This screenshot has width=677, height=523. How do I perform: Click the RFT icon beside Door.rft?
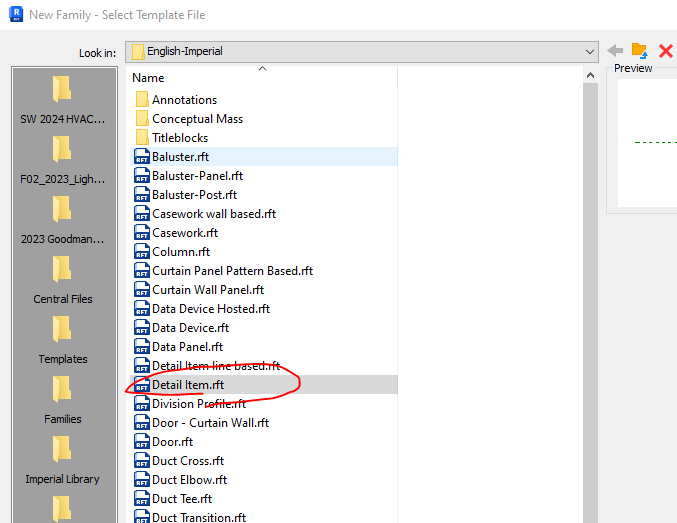tap(142, 442)
